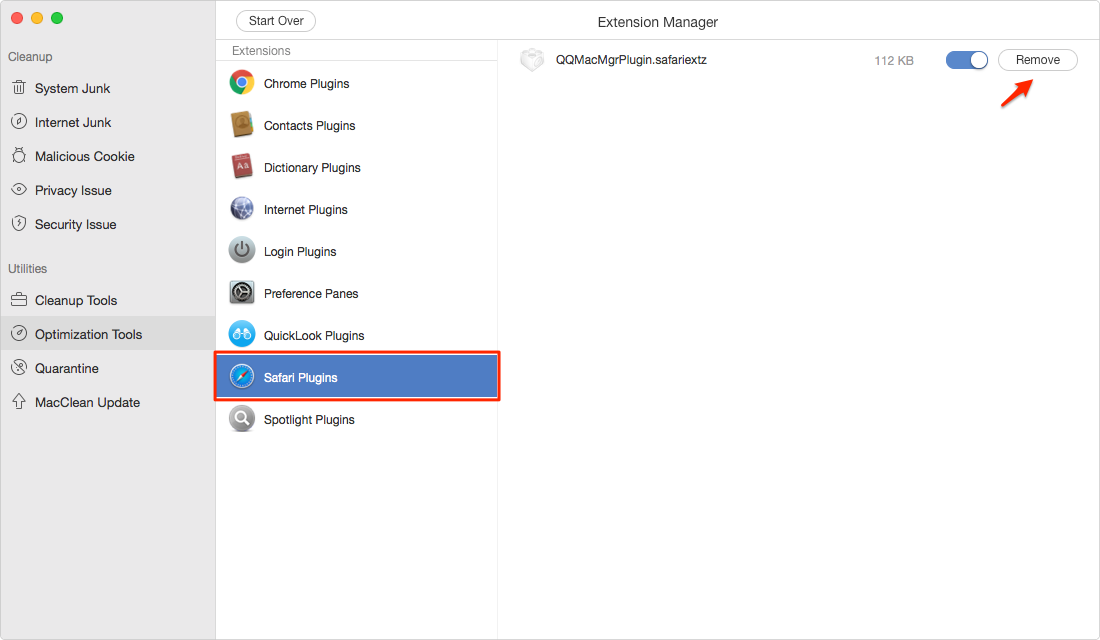Select Contacts Plugins label
This screenshot has height=640, width=1100.
pos(309,126)
